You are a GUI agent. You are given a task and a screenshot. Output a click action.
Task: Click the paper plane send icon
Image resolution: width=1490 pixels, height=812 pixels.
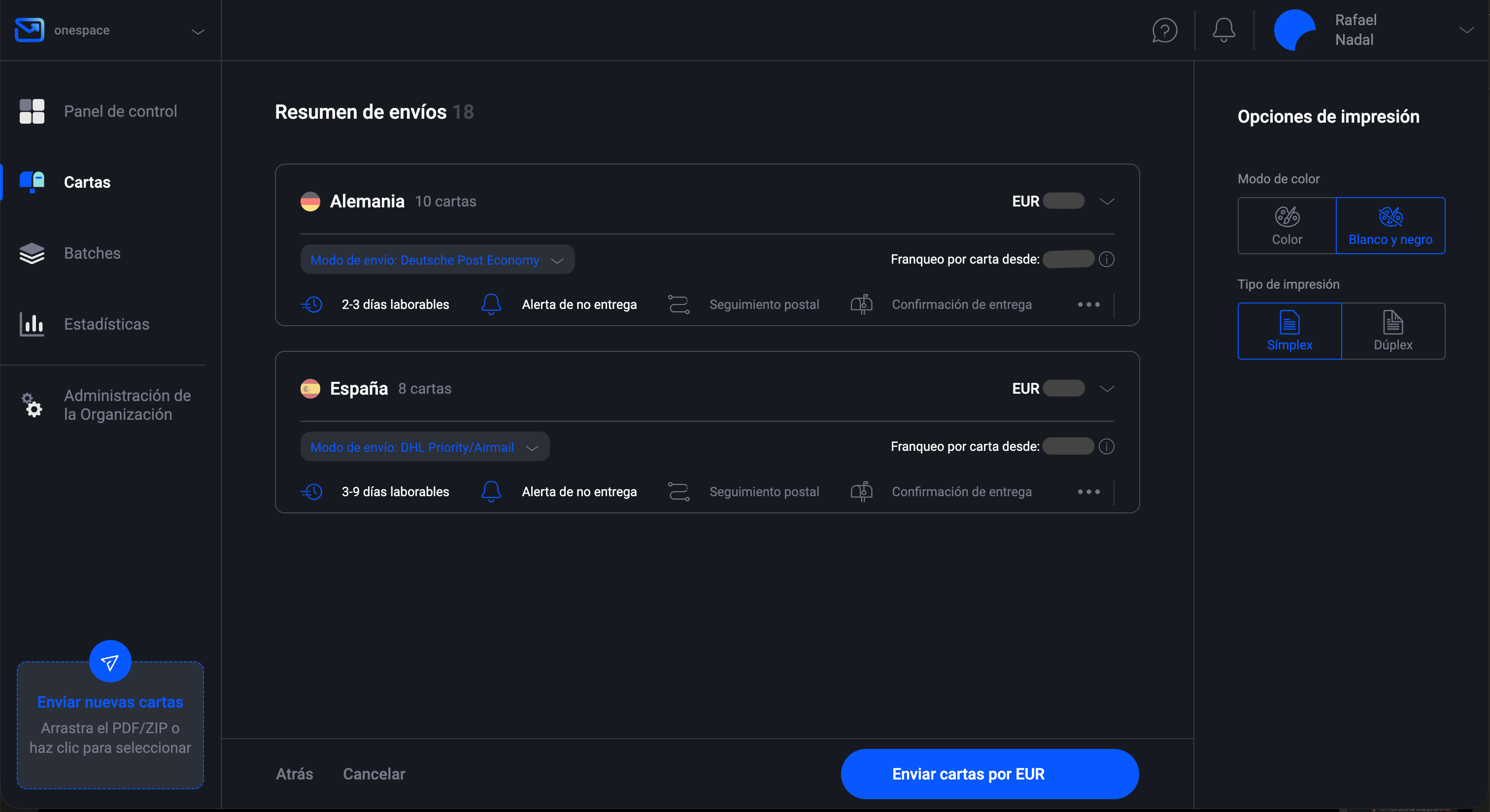[x=110, y=662]
